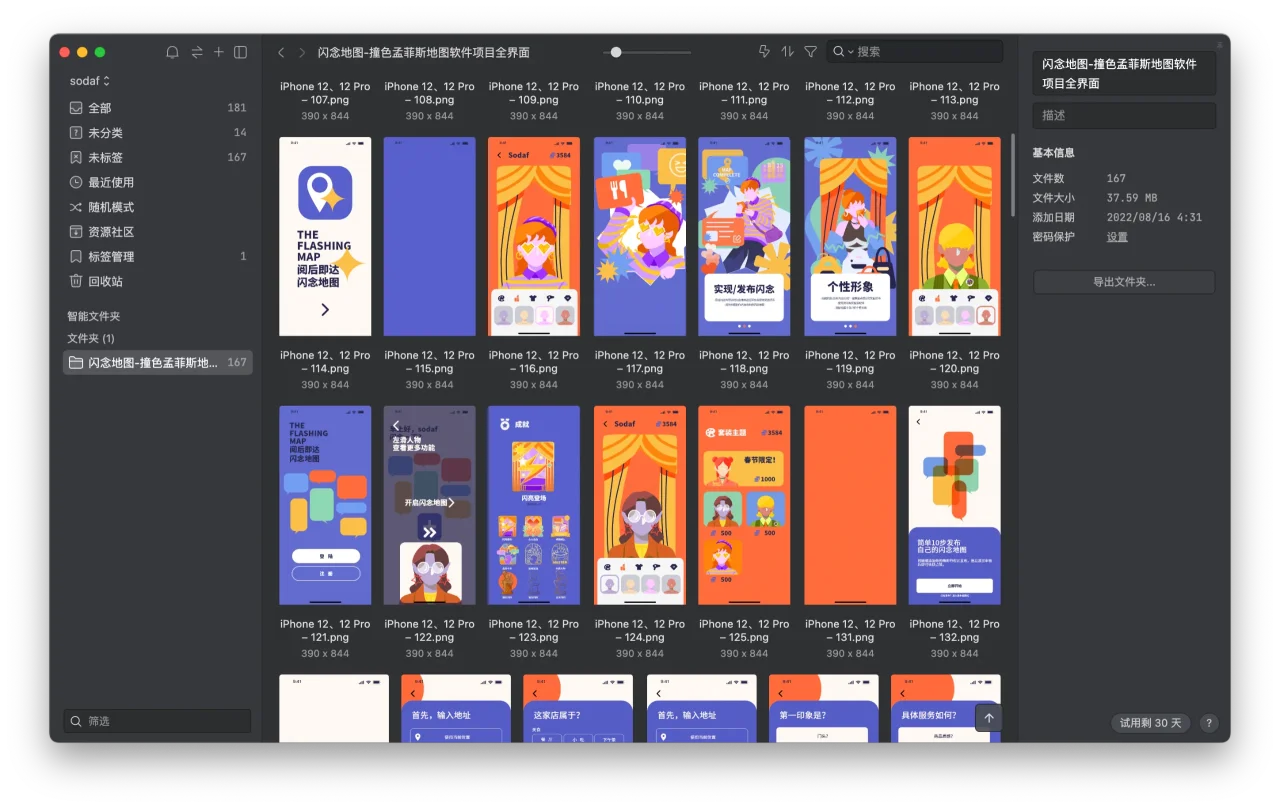
Task: Click the 随机模式 shuffle icon
Action: (x=76, y=207)
